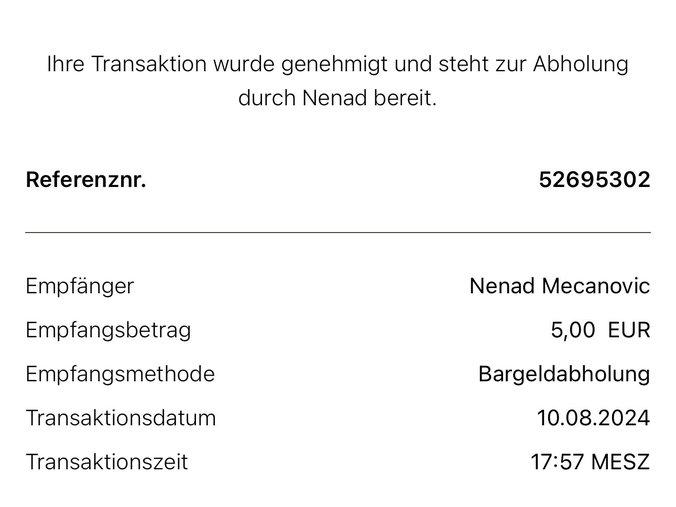Viewport: 676px width, 507px height.
Task: Click the Empfangsmethode label
Action: click(119, 374)
